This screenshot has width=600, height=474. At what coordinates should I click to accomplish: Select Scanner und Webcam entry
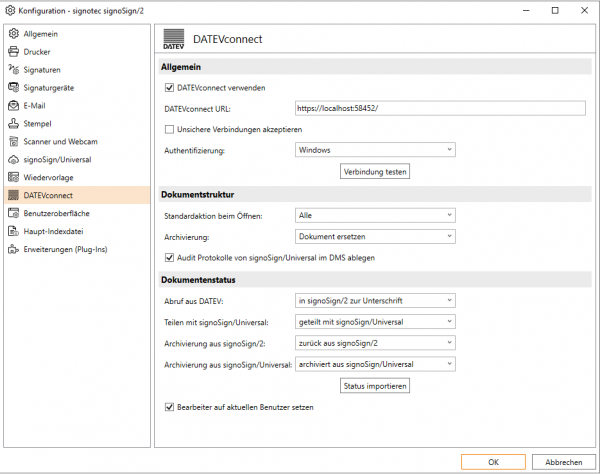[x=77, y=142]
